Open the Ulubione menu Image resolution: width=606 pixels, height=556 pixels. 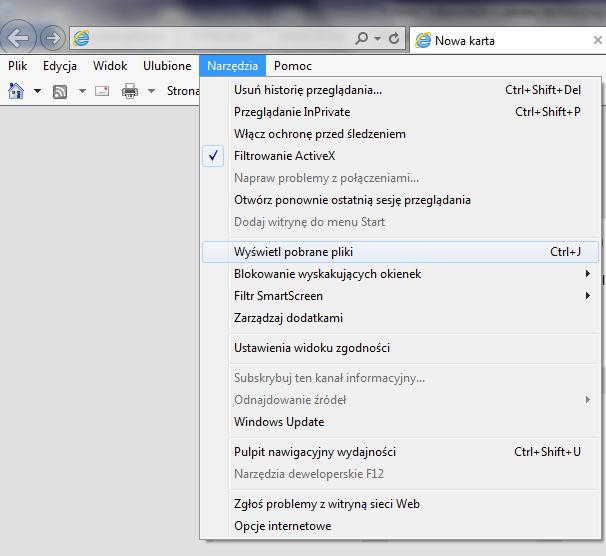(167, 66)
